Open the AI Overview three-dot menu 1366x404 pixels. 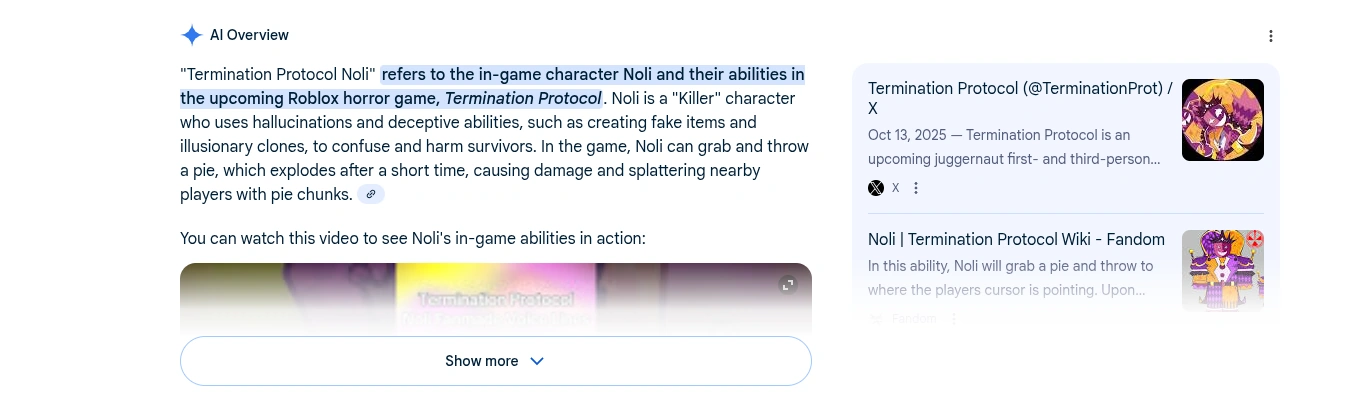1271,36
